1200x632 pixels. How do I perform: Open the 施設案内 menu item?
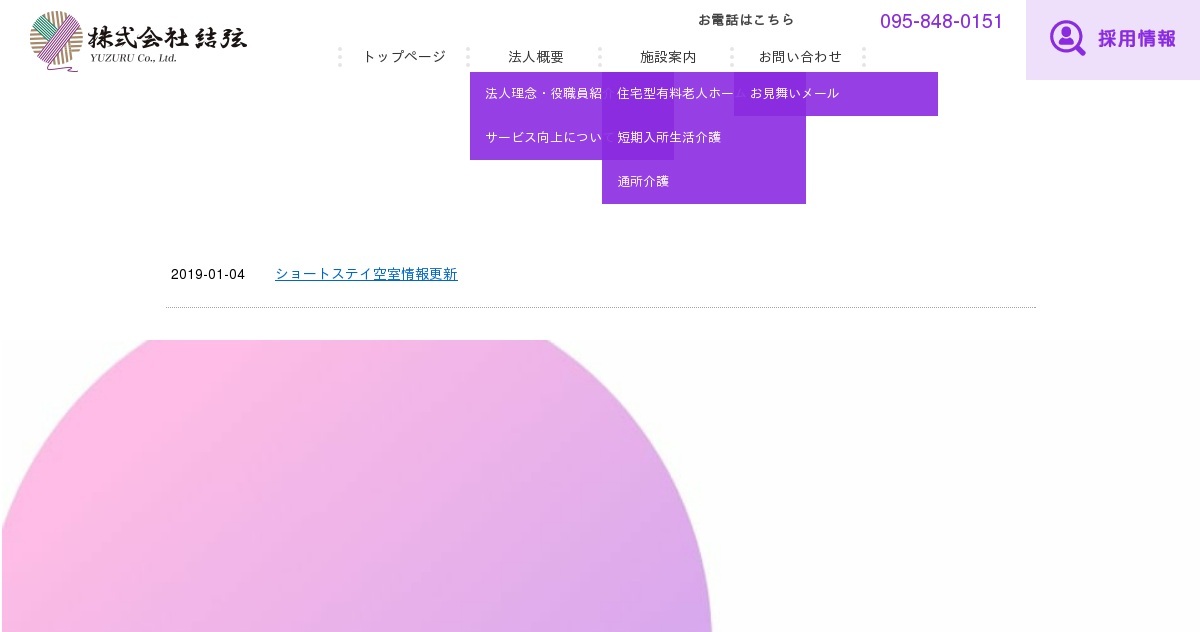(x=668, y=57)
